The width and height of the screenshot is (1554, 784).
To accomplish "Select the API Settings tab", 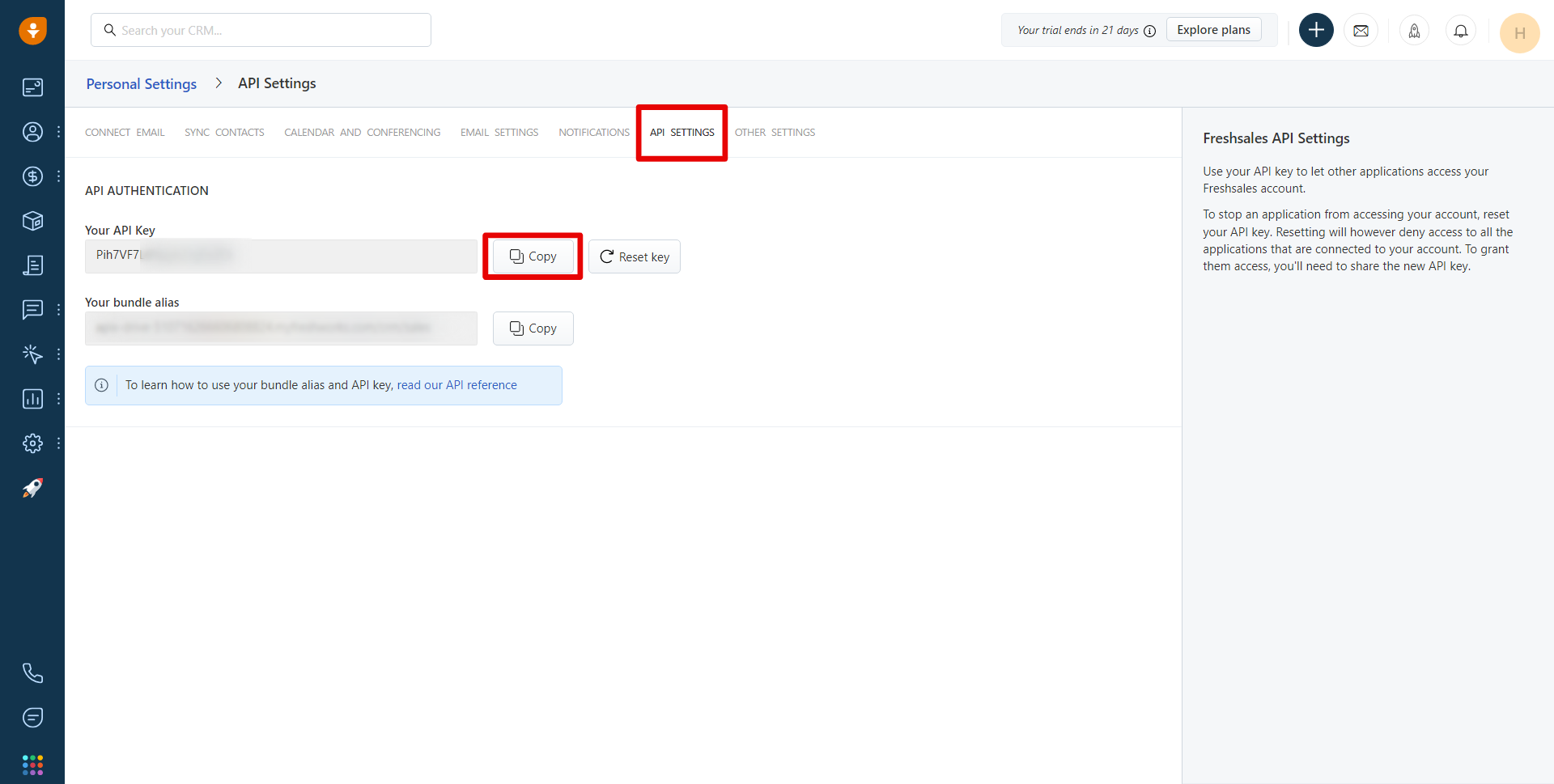I will 682,133.
